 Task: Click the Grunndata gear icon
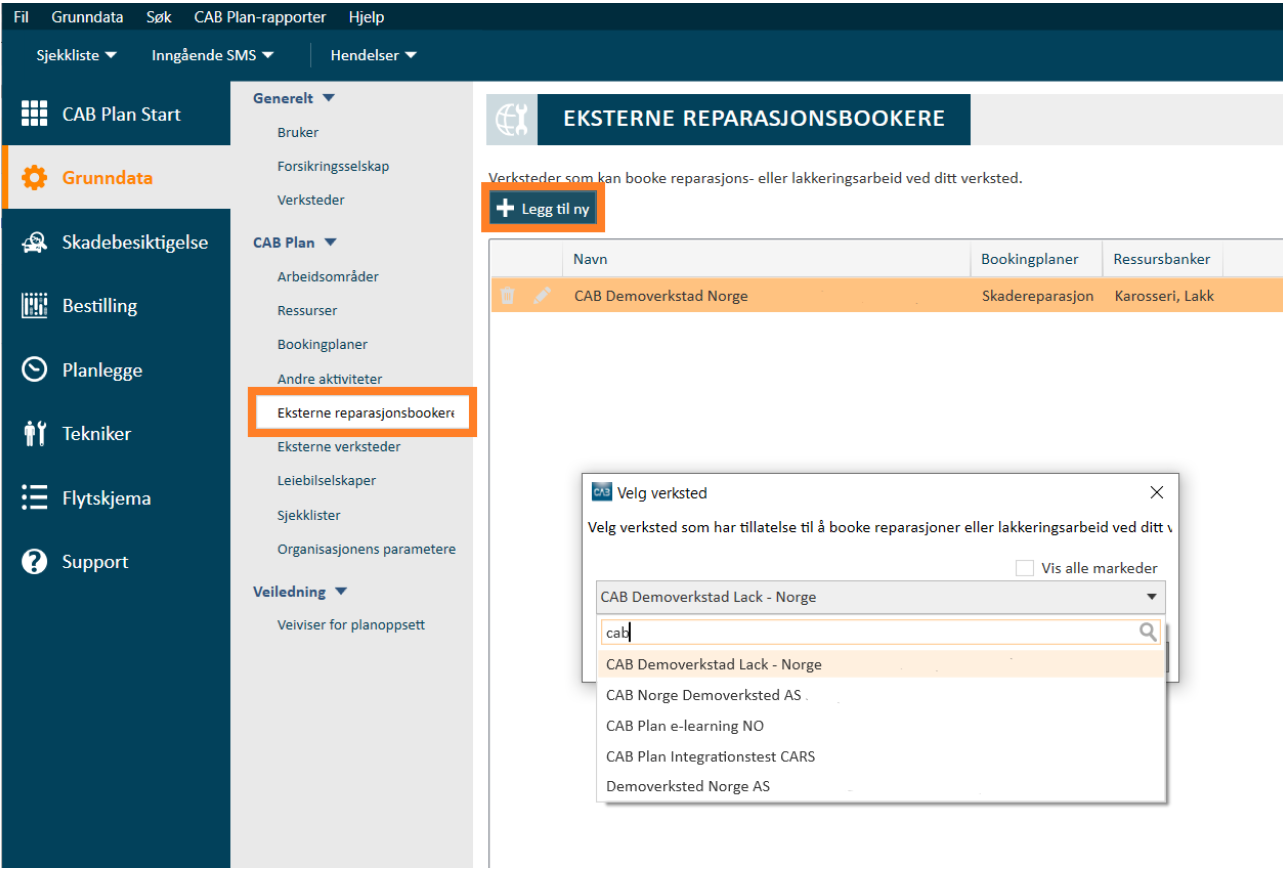34,178
